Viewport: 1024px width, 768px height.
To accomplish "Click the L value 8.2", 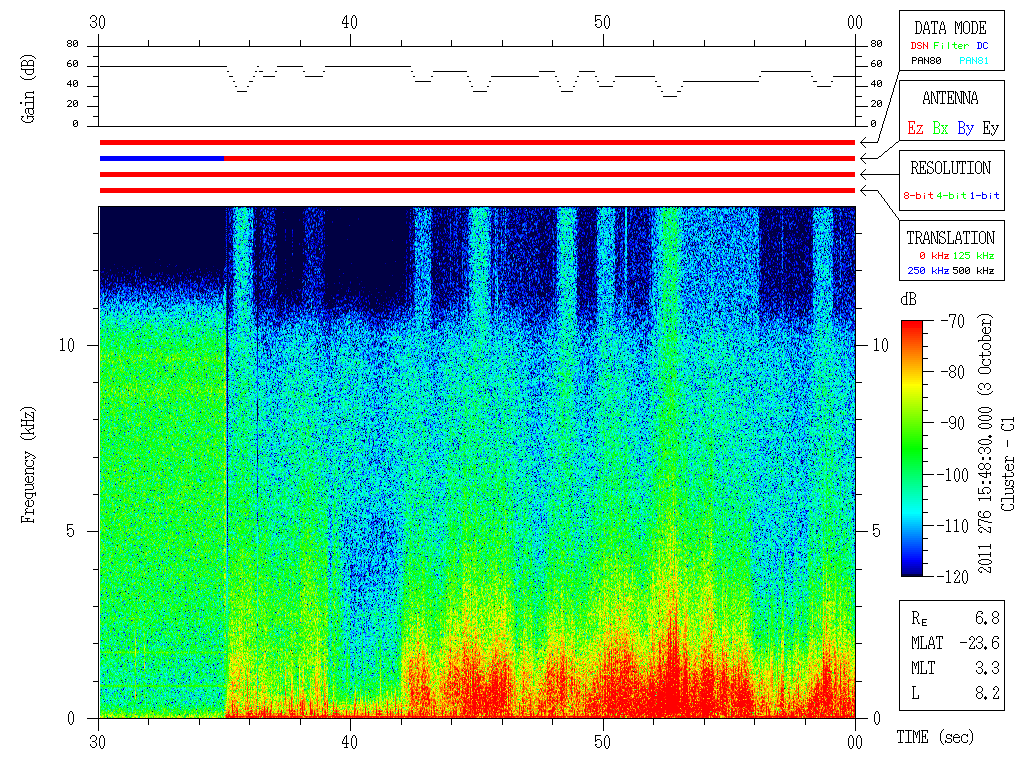I will (x=987, y=693).
